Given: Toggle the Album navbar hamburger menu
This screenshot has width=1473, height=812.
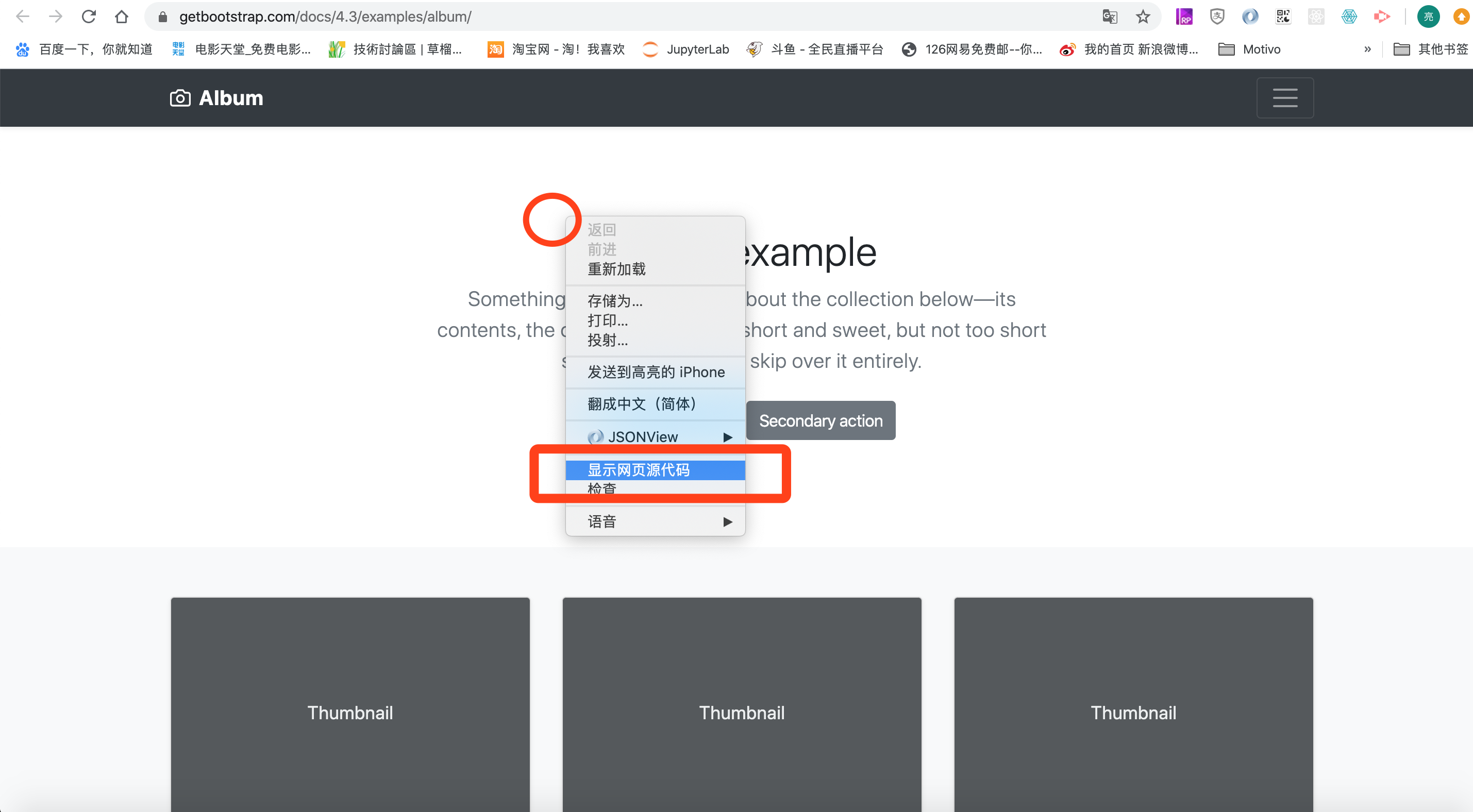Looking at the screenshot, I should pyautogui.click(x=1284, y=98).
